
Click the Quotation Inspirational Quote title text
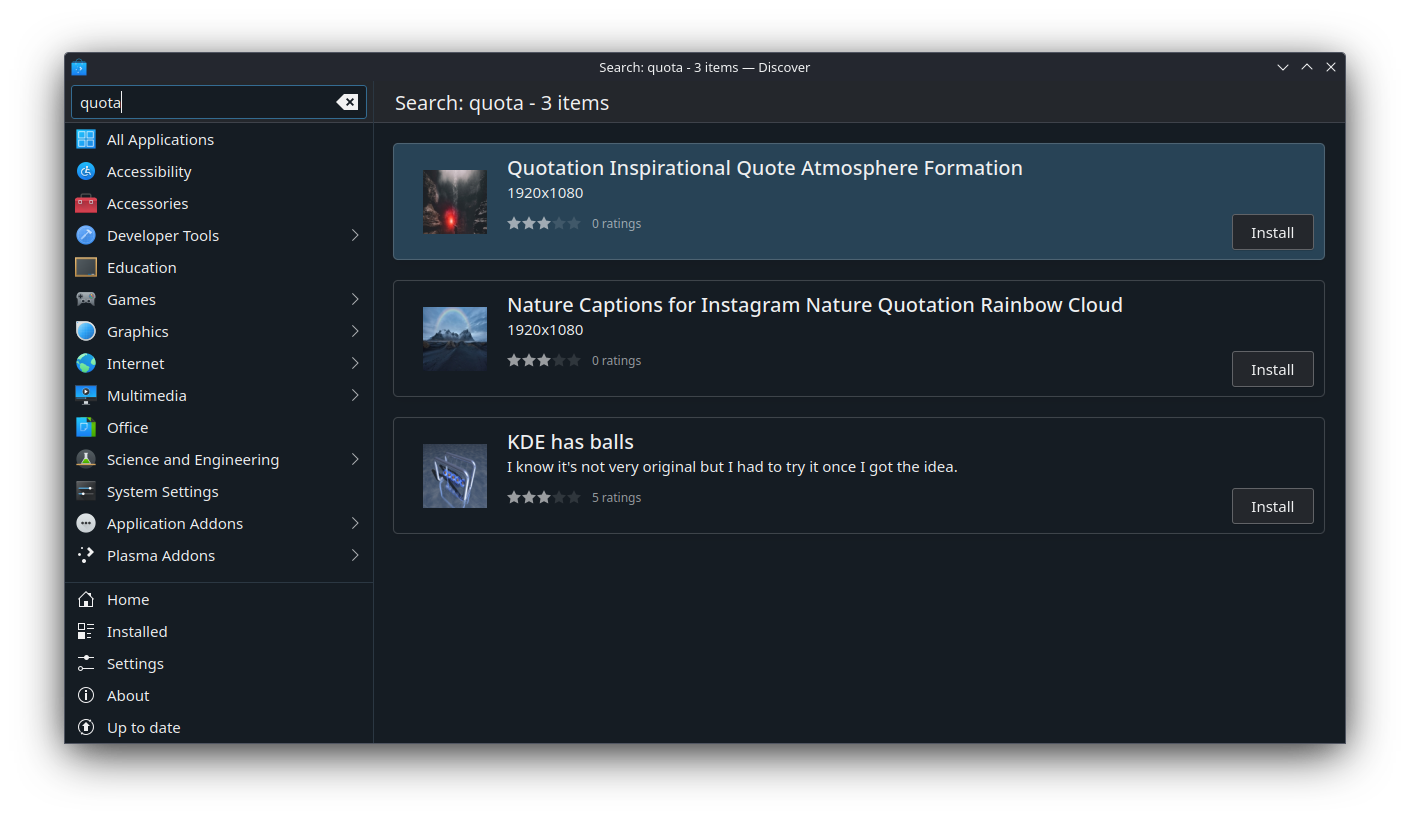pyautogui.click(x=765, y=168)
